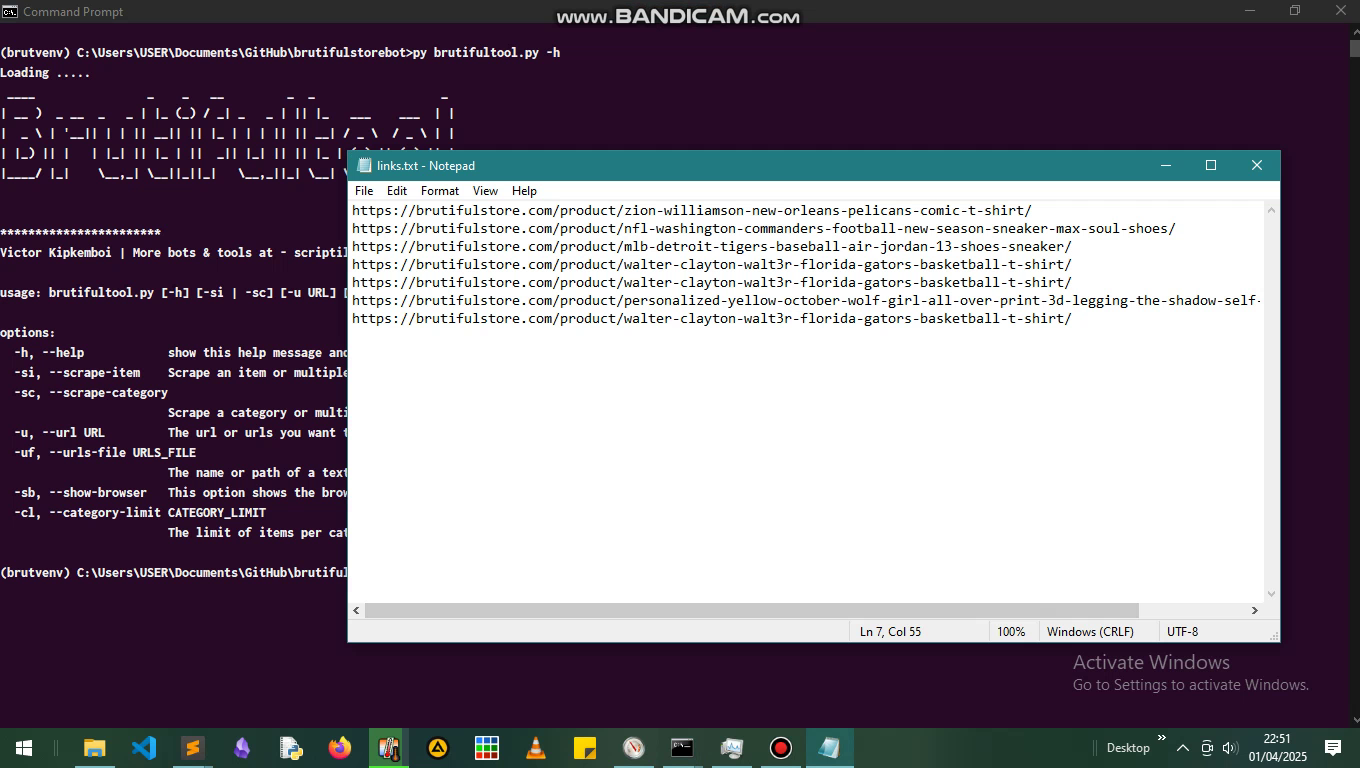The image size is (1360, 768).
Task: Open the Obsidian app in taskbar
Action: [x=242, y=747]
